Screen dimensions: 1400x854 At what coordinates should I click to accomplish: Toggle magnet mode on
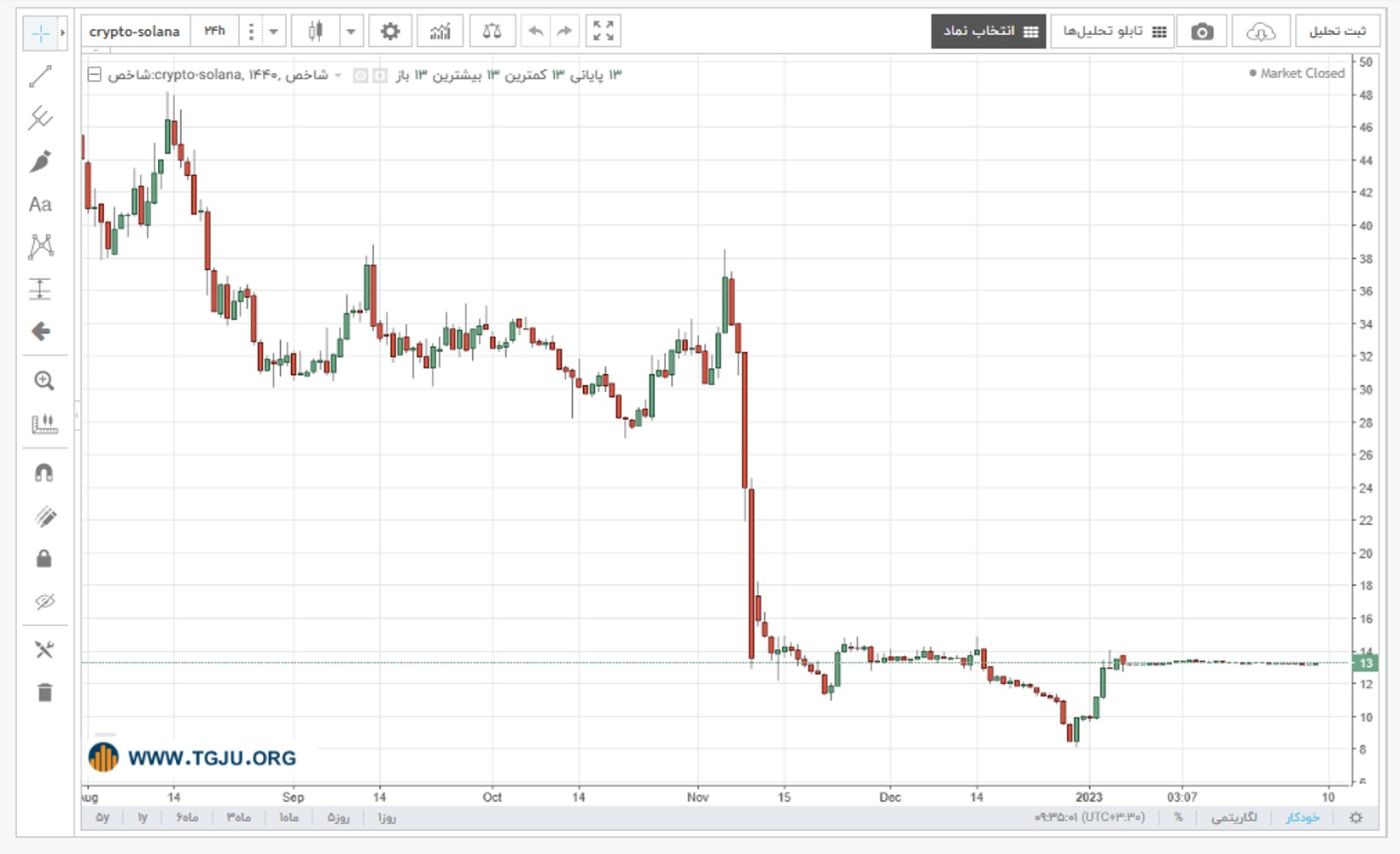(44, 472)
